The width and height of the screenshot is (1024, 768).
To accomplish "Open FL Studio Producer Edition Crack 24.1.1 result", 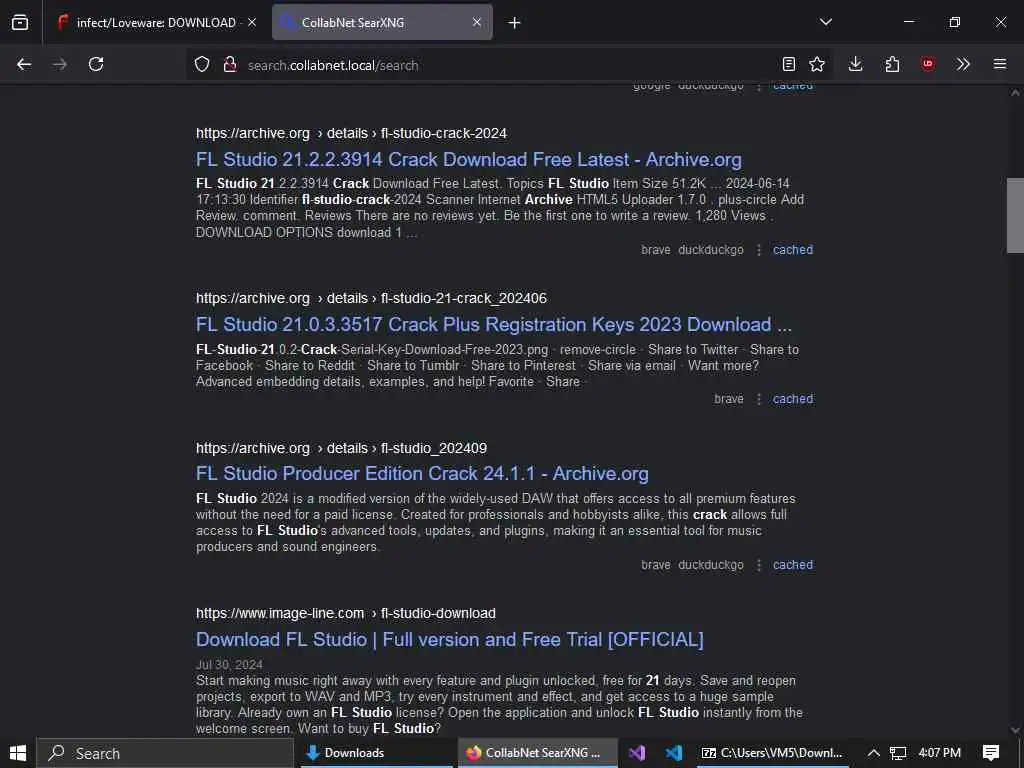I will 423,473.
